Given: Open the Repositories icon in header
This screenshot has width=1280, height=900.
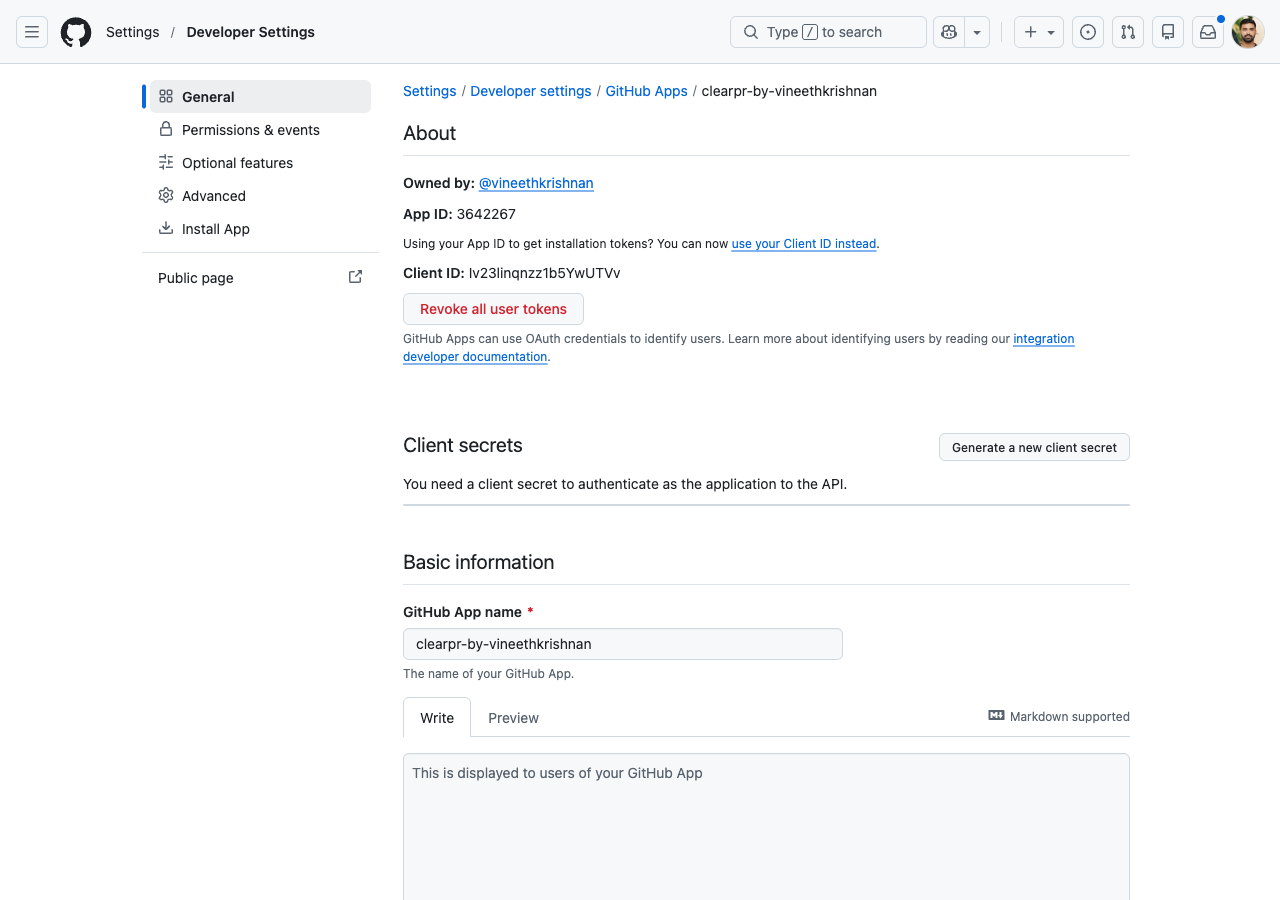Looking at the screenshot, I should [1168, 32].
